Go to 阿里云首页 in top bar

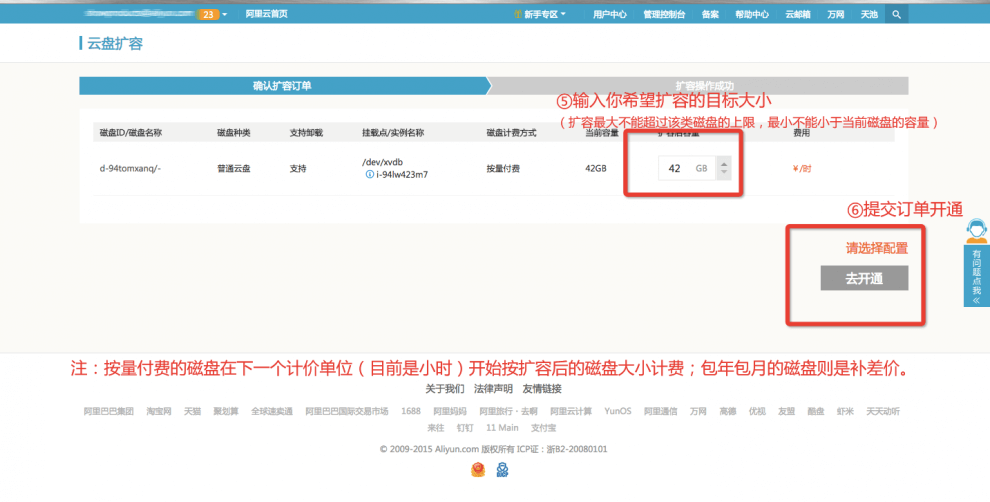pos(266,14)
